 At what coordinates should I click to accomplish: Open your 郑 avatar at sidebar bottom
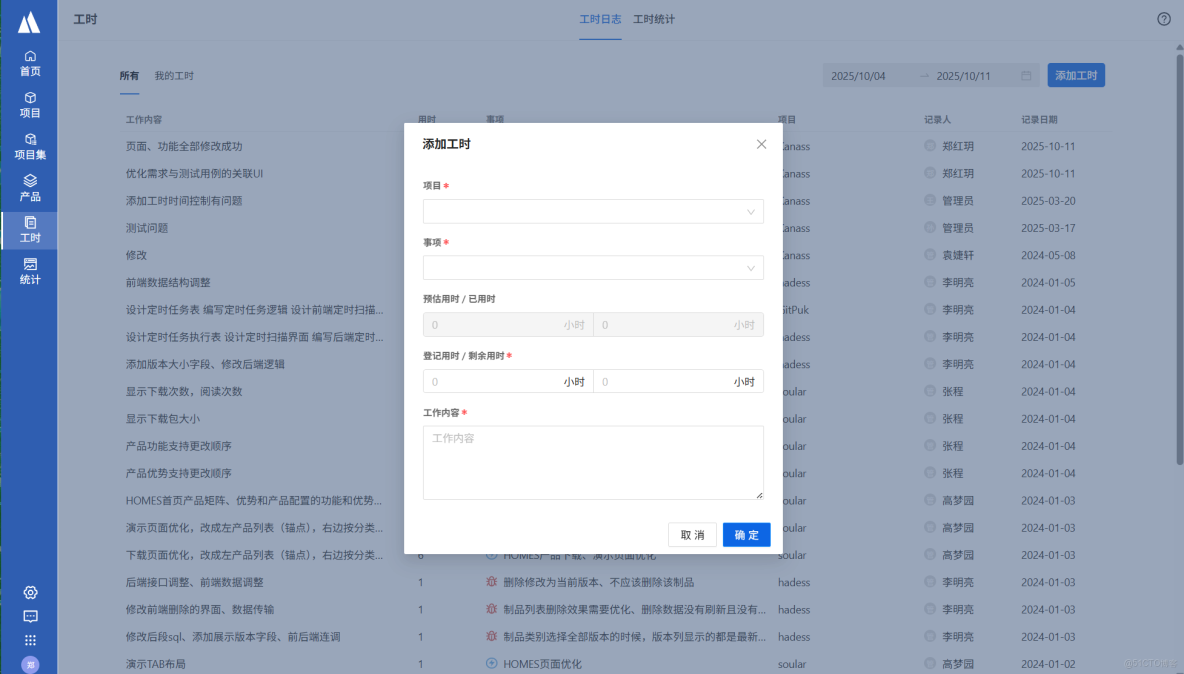[29, 665]
